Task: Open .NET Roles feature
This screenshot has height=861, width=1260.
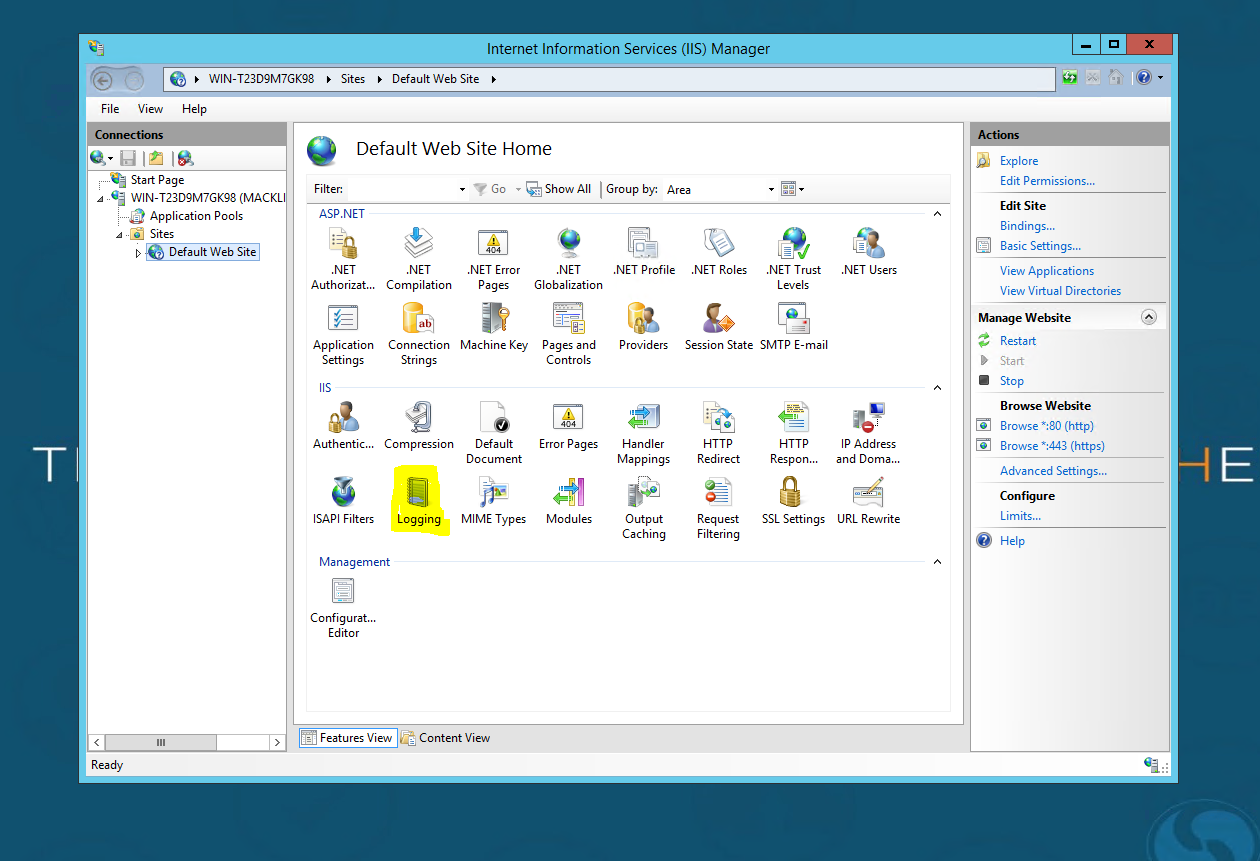Action: [719, 251]
